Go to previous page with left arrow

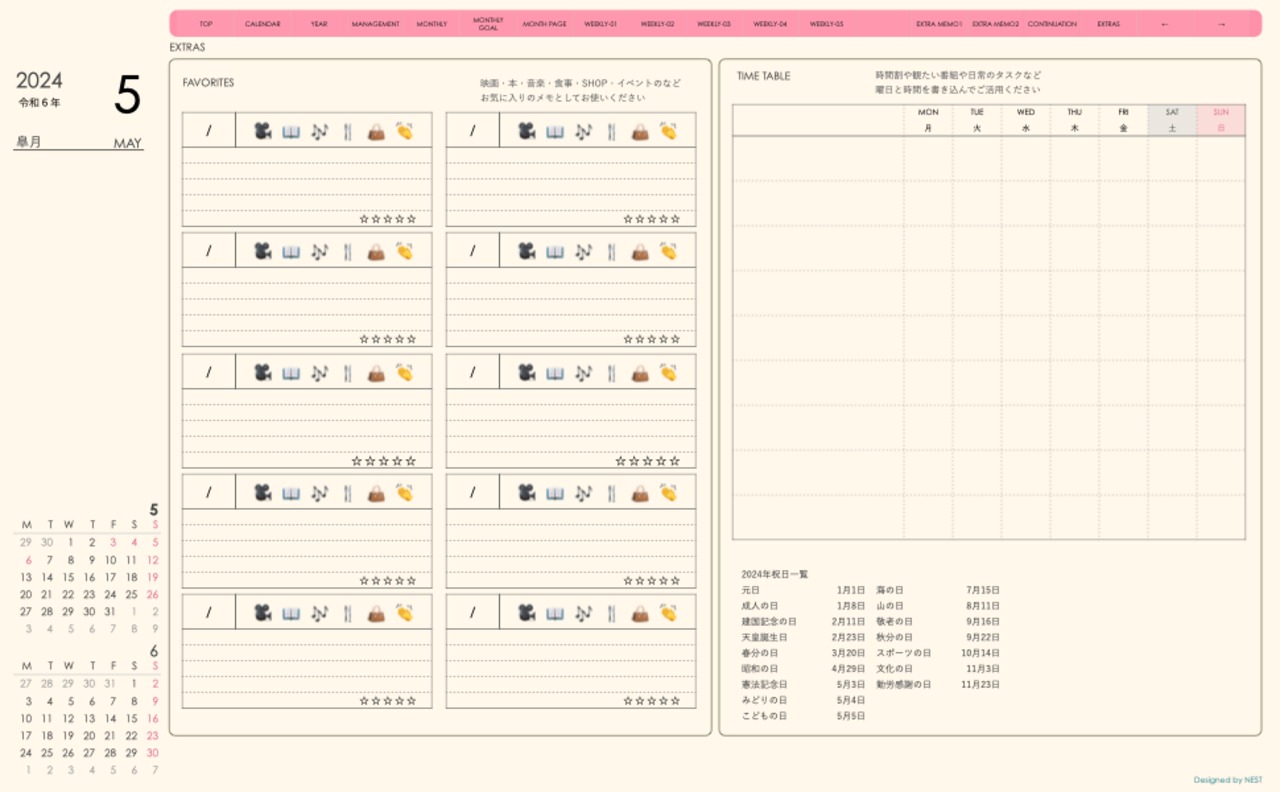click(x=1164, y=24)
